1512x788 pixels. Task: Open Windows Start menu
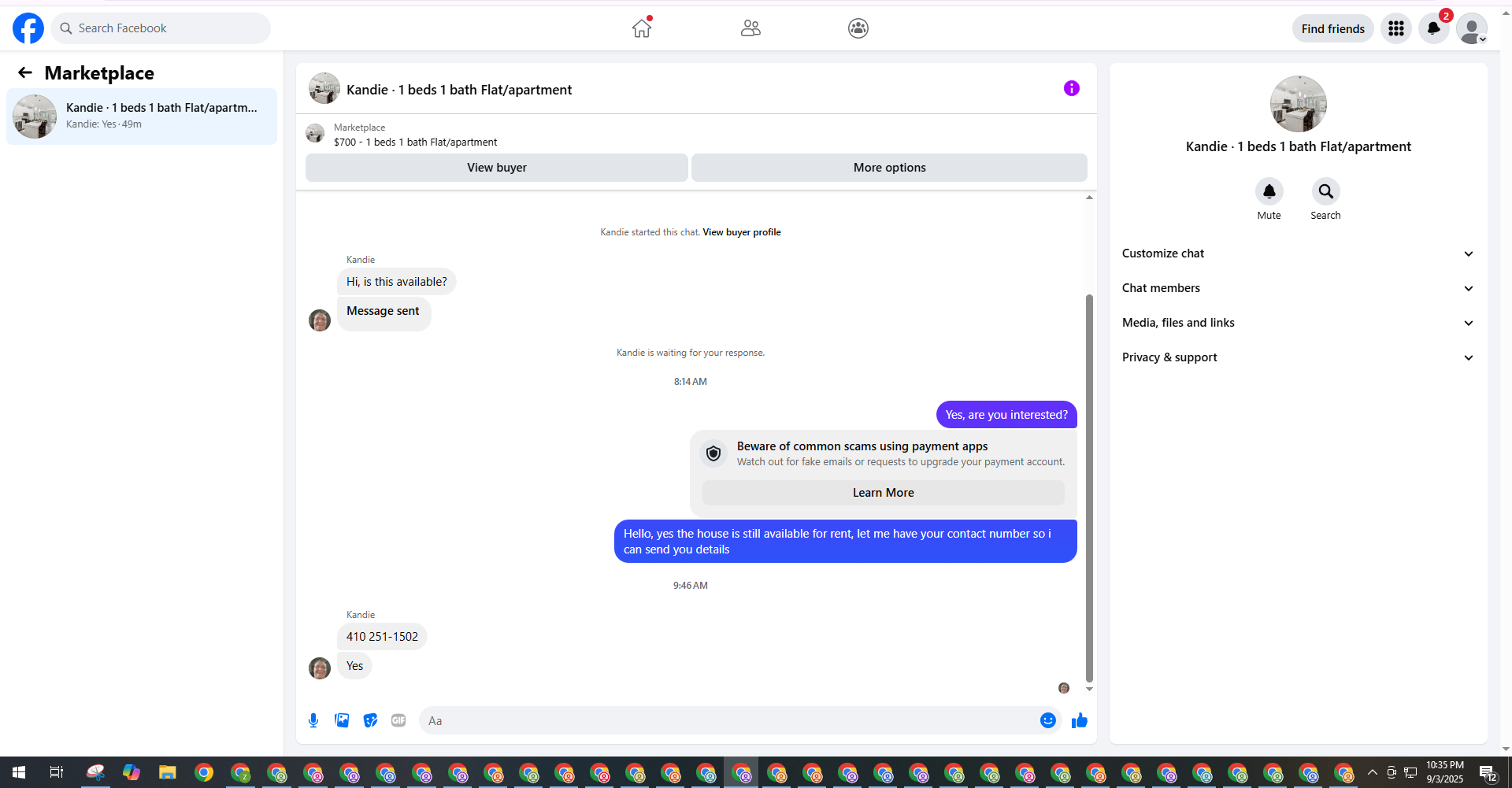click(x=19, y=772)
